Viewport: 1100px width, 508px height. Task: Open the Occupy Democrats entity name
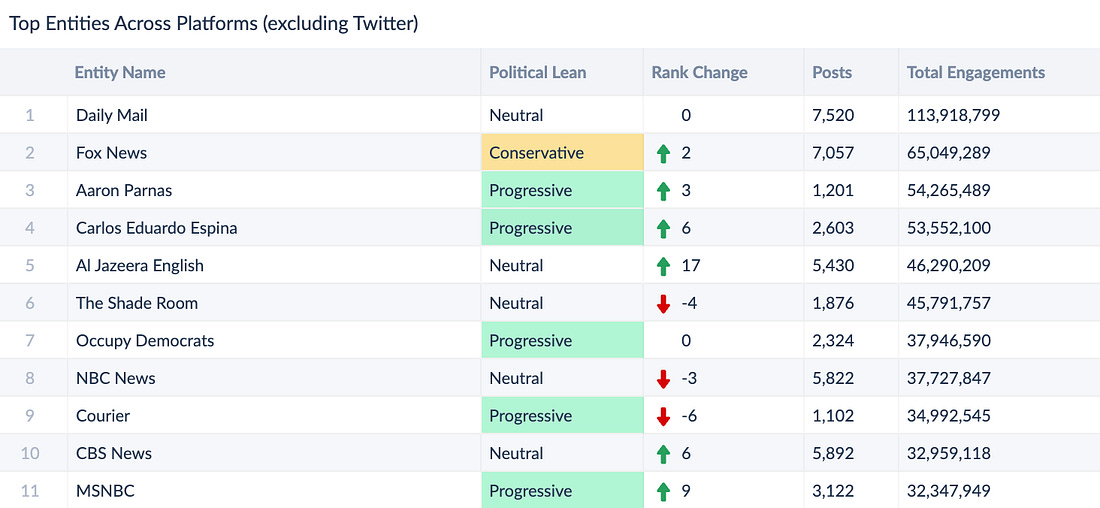(x=145, y=341)
